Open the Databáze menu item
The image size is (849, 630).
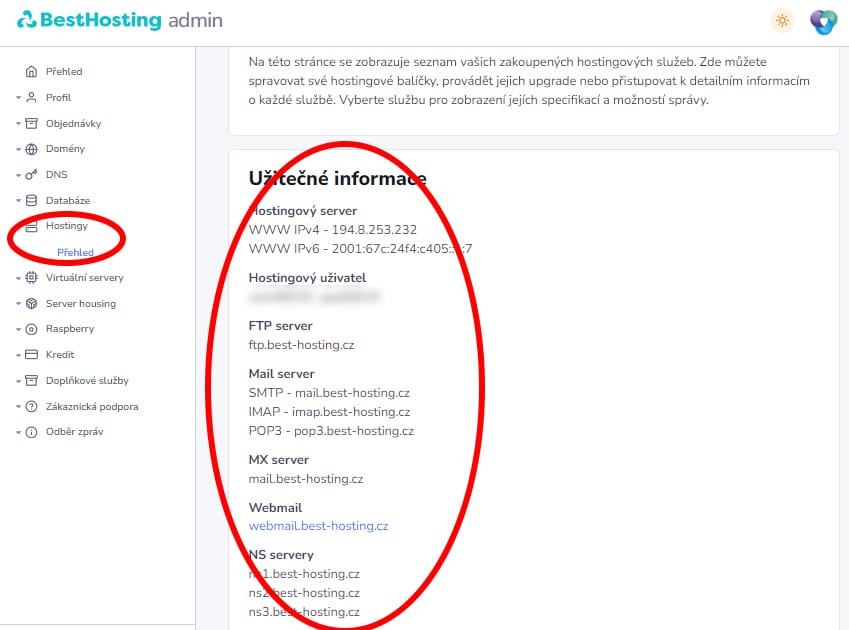point(68,200)
